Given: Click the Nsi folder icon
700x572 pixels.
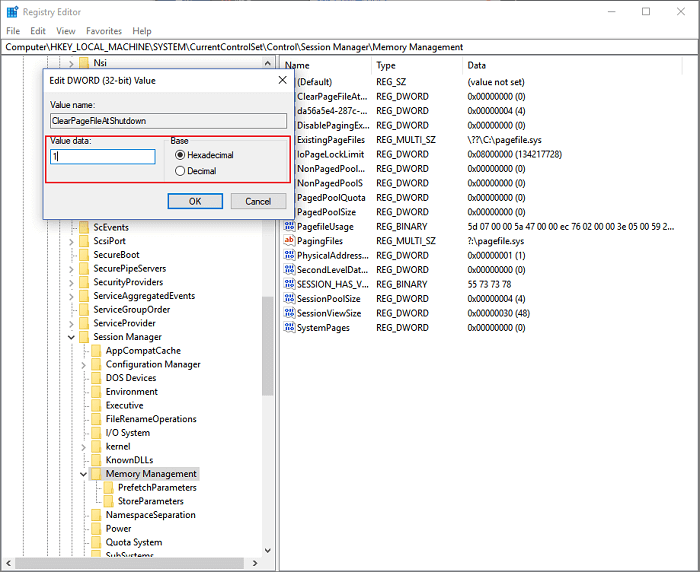Looking at the screenshot, I should [x=84, y=63].
